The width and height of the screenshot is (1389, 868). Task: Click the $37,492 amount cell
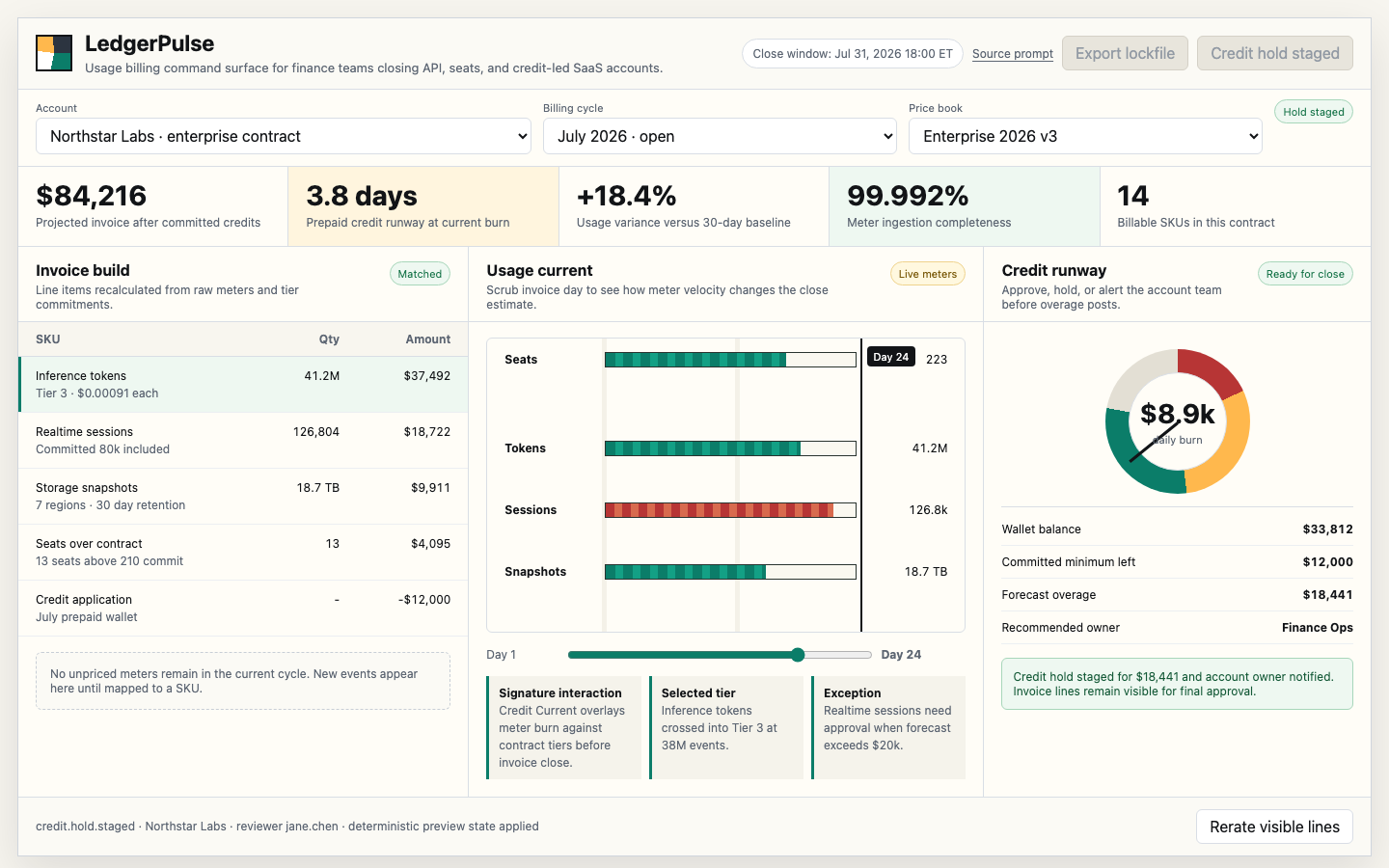tap(426, 376)
